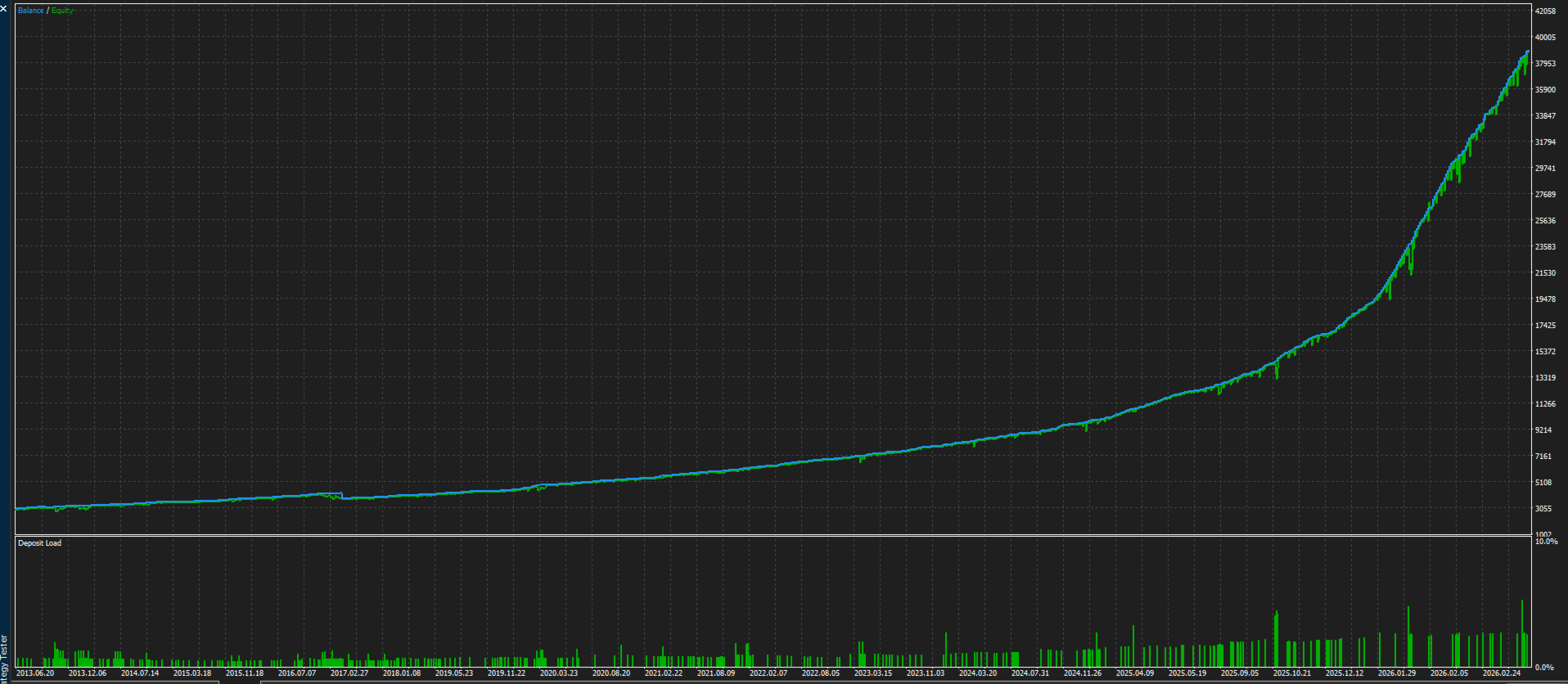Click the Balance legend label
Screen dimensions: 1568x684
point(31,11)
